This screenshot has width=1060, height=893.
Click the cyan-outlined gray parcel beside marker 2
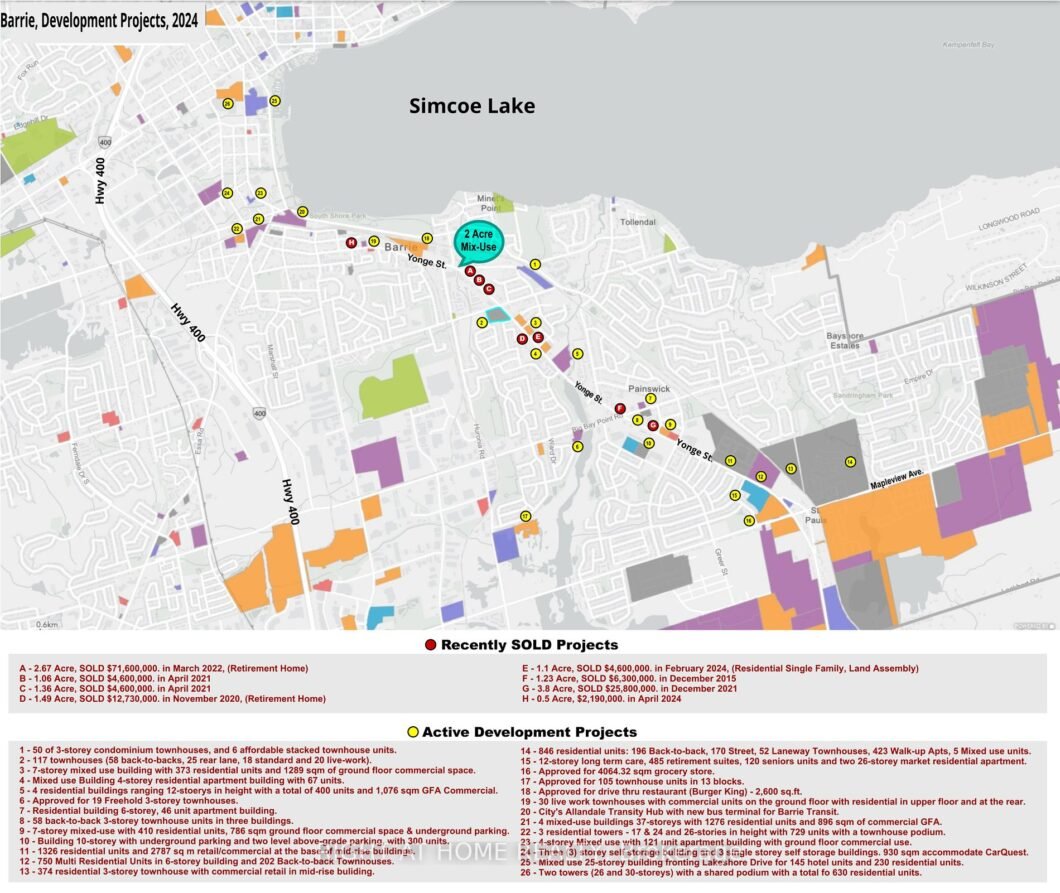click(x=497, y=316)
